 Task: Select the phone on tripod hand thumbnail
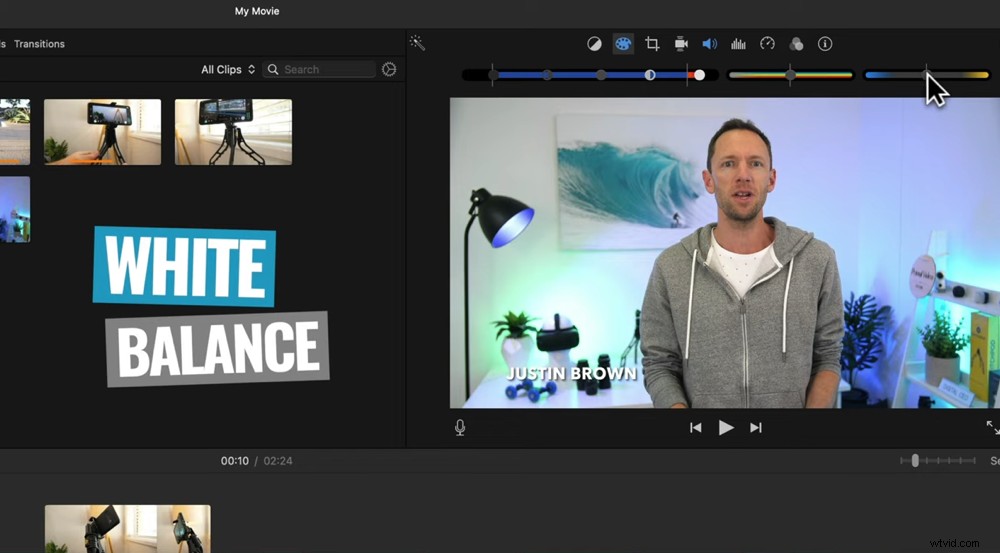click(103, 131)
